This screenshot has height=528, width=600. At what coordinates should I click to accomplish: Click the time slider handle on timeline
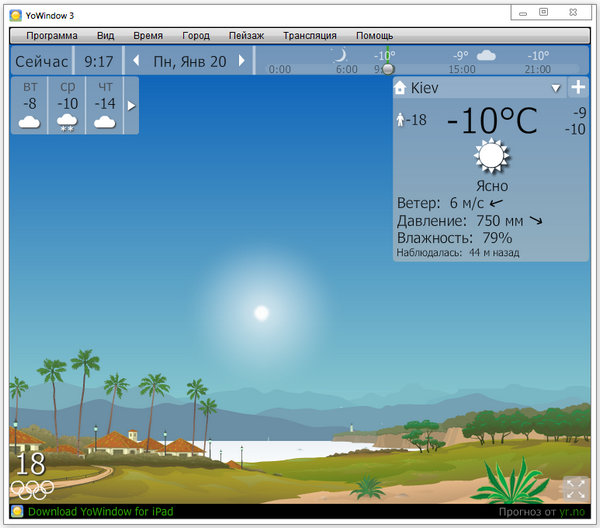coord(386,68)
